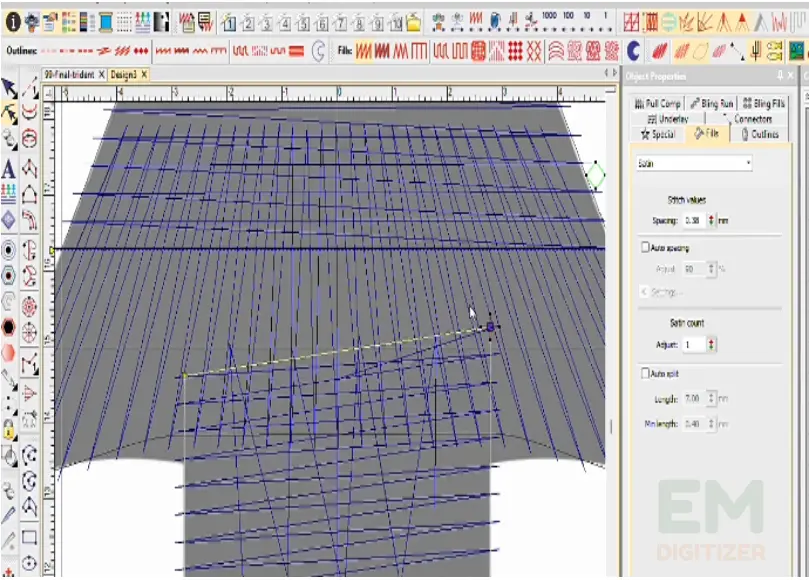Select the red arches contour fill icon
809x580 pixels.
point(556,51)
